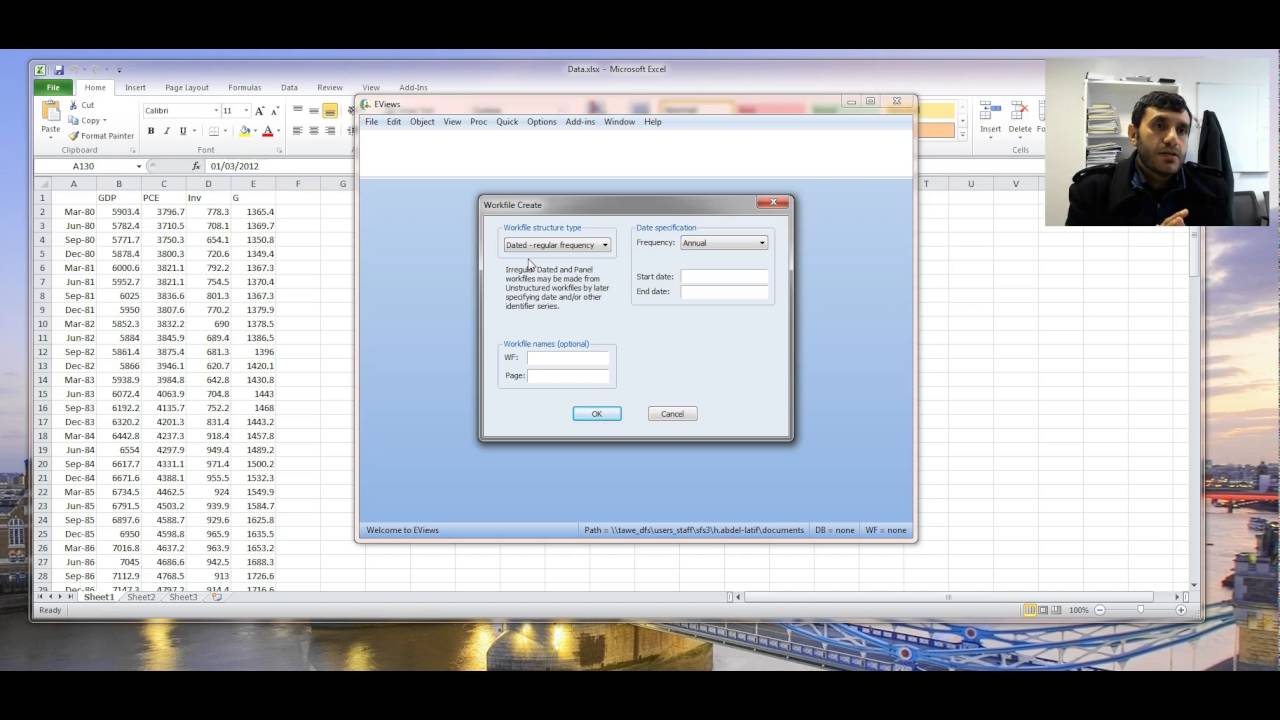Click the Start date input field
This screenshot has height=720, width=1280.
tap(724, 276)
